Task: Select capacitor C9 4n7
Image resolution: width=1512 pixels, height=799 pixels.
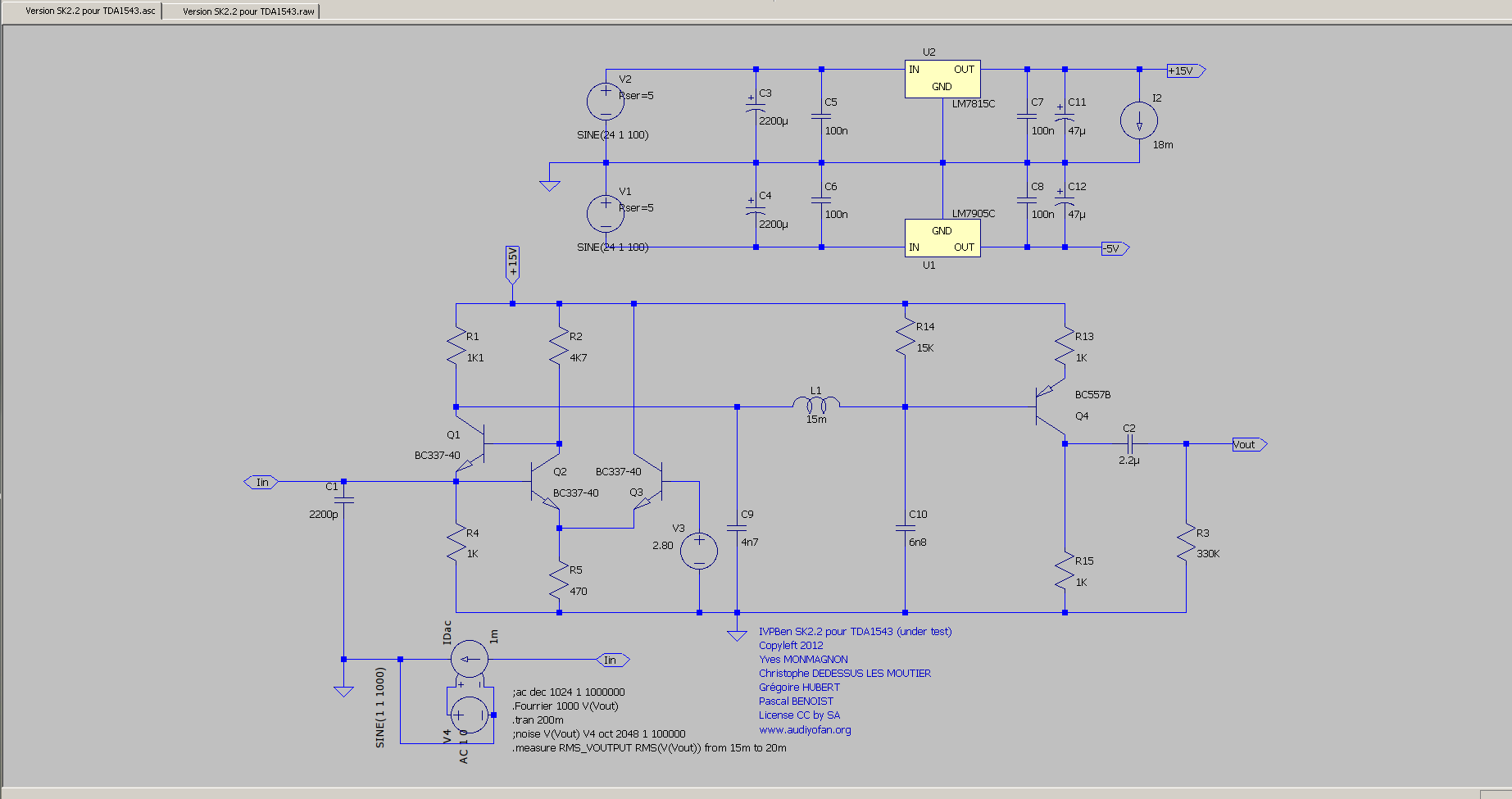Action: pos(737,527)
